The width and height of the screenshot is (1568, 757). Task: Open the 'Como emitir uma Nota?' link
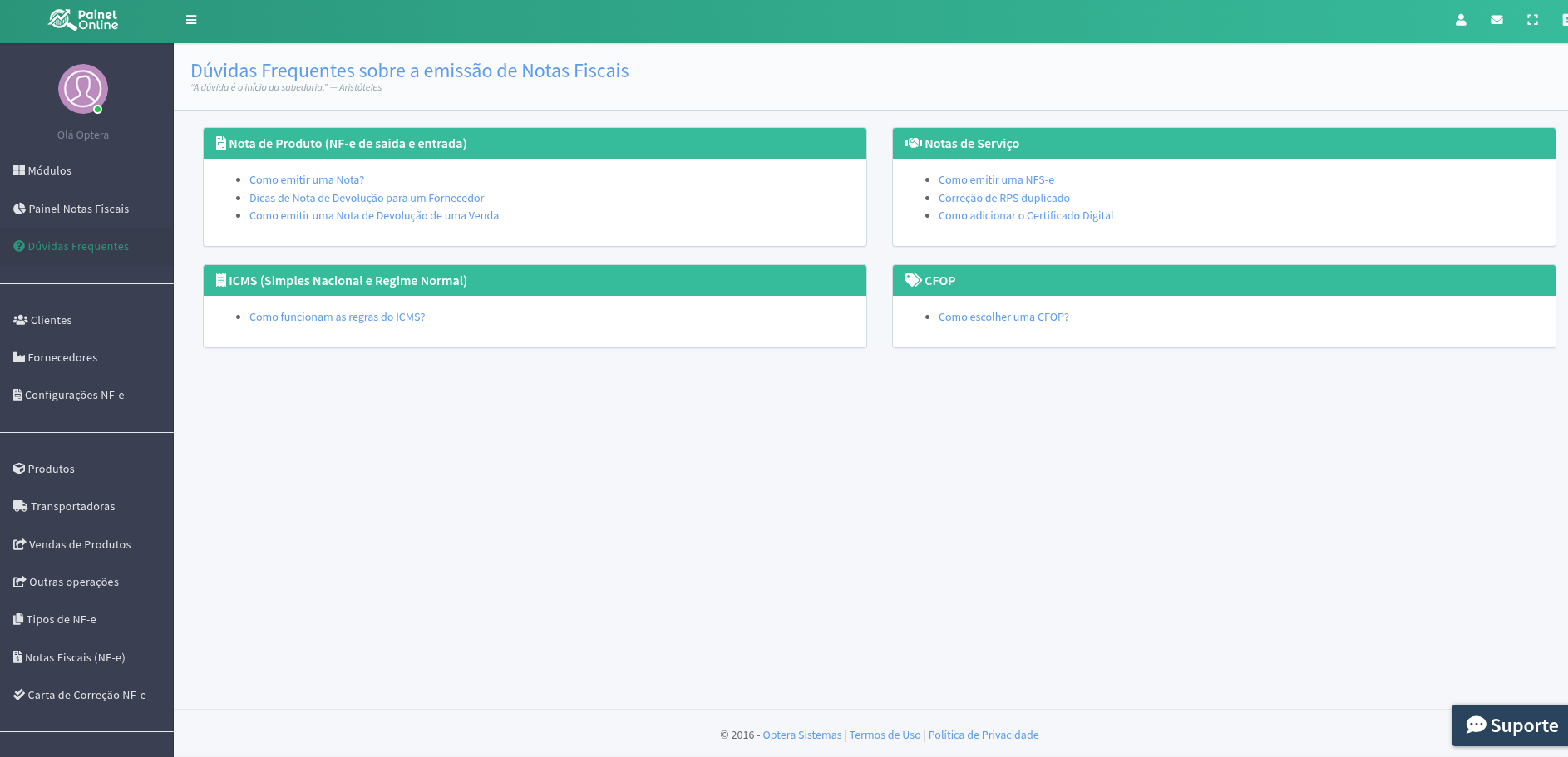pyautogui.click(x=307, y=180)
